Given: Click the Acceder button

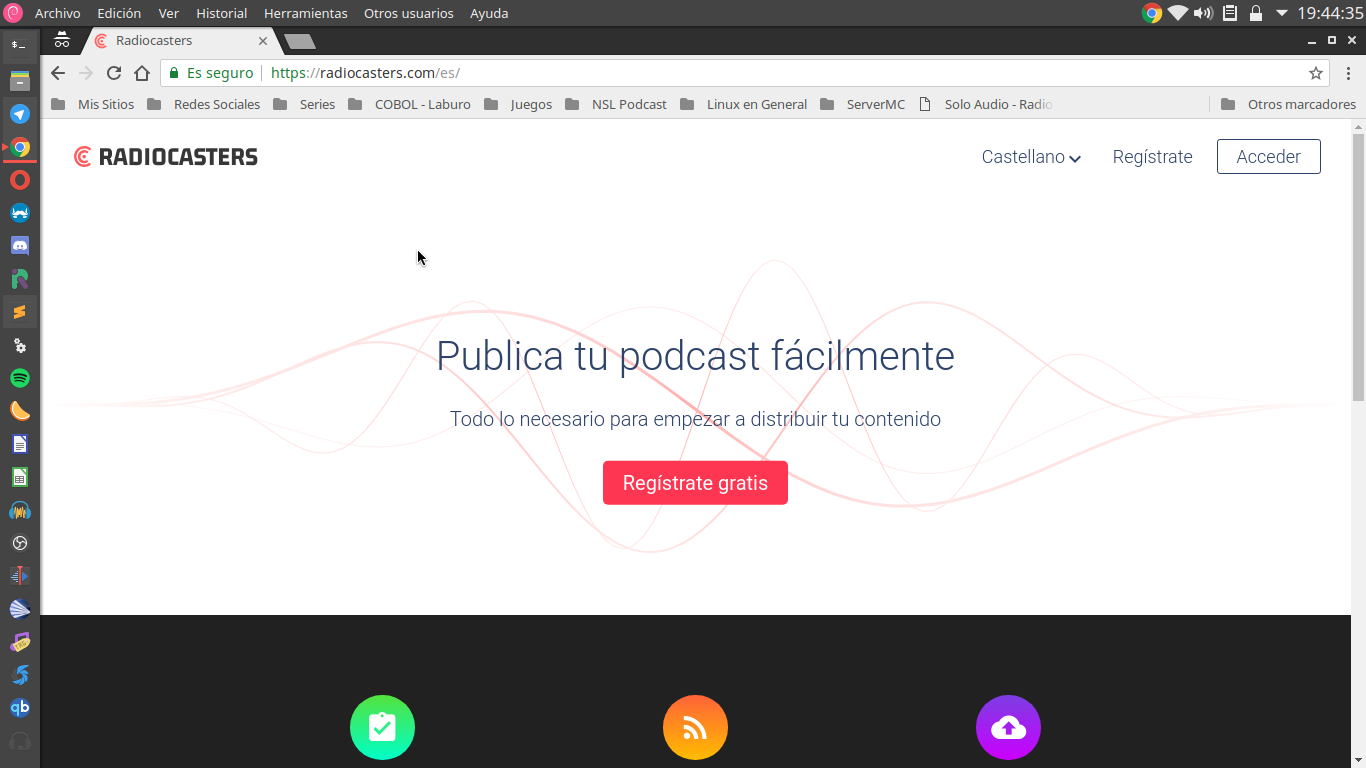Looking at the screenshot, I should 1268,157.
